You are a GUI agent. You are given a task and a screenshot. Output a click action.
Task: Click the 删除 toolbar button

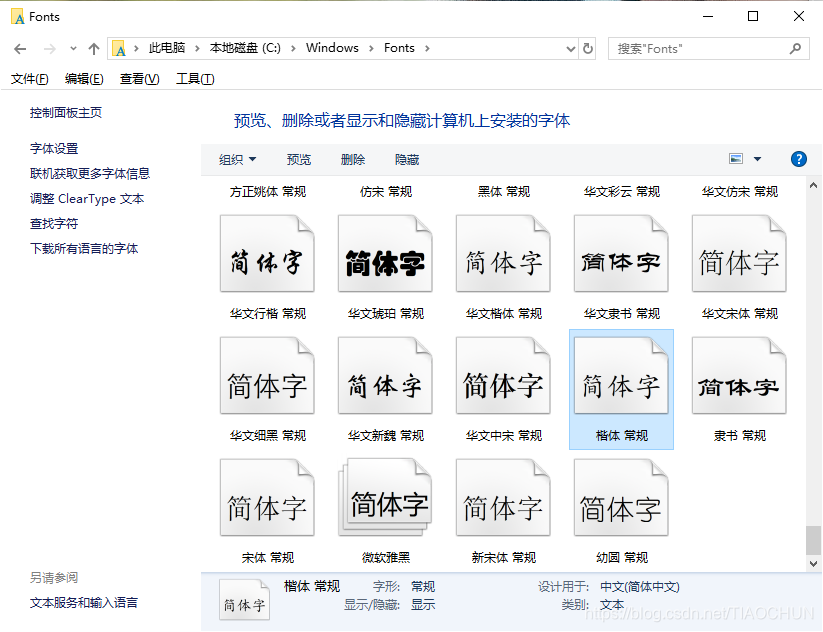tap(353, 159)
